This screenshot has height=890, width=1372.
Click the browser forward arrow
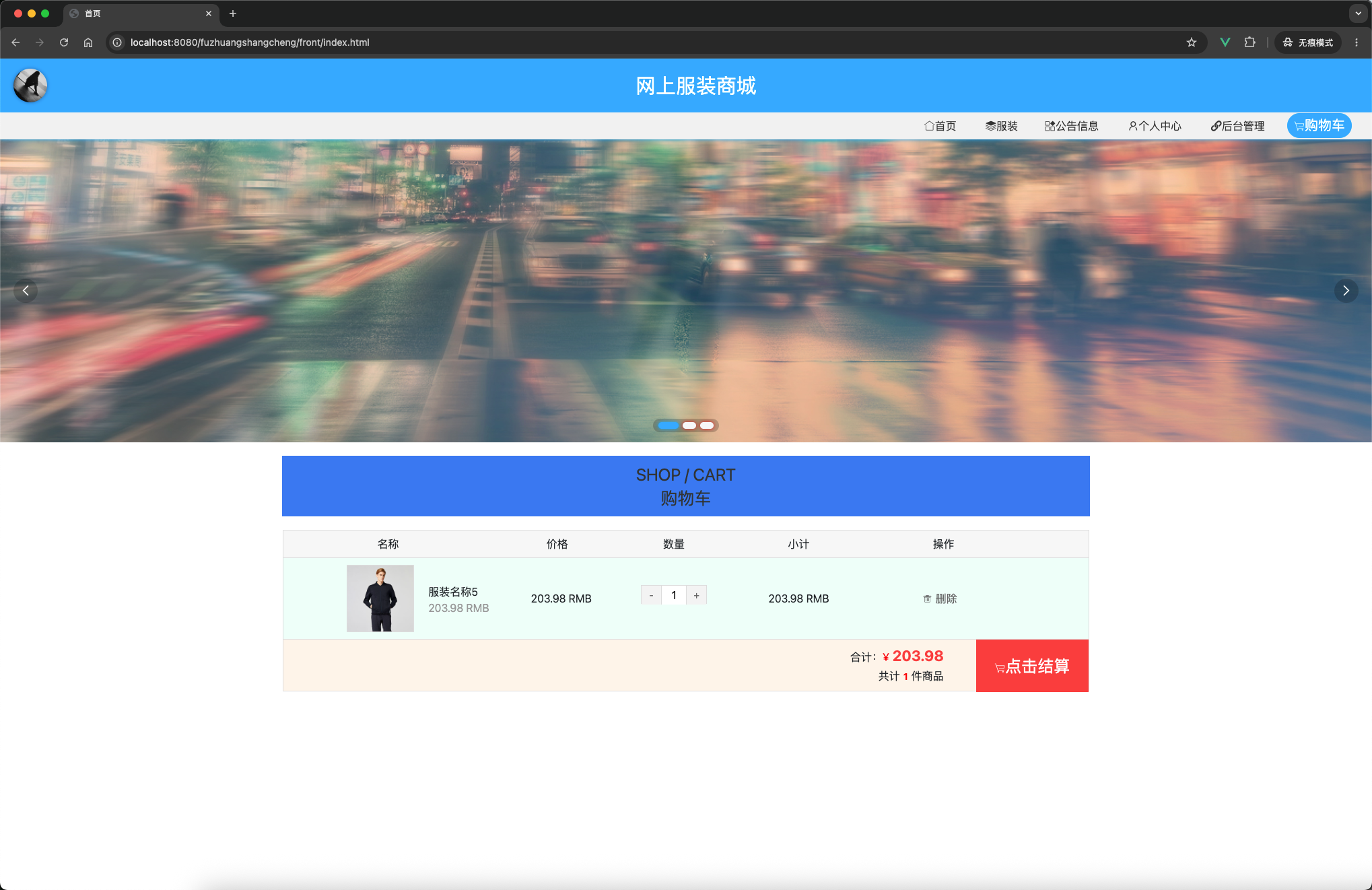coord(40,42)
